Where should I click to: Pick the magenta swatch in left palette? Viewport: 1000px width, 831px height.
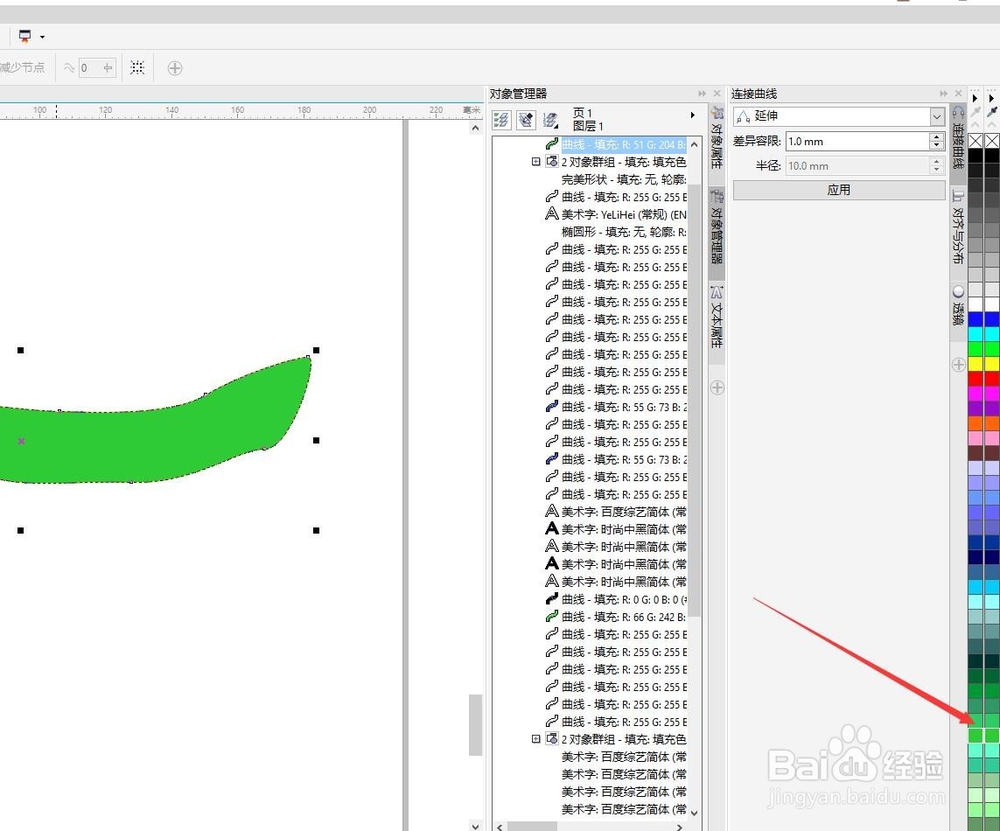pos(976,393)
